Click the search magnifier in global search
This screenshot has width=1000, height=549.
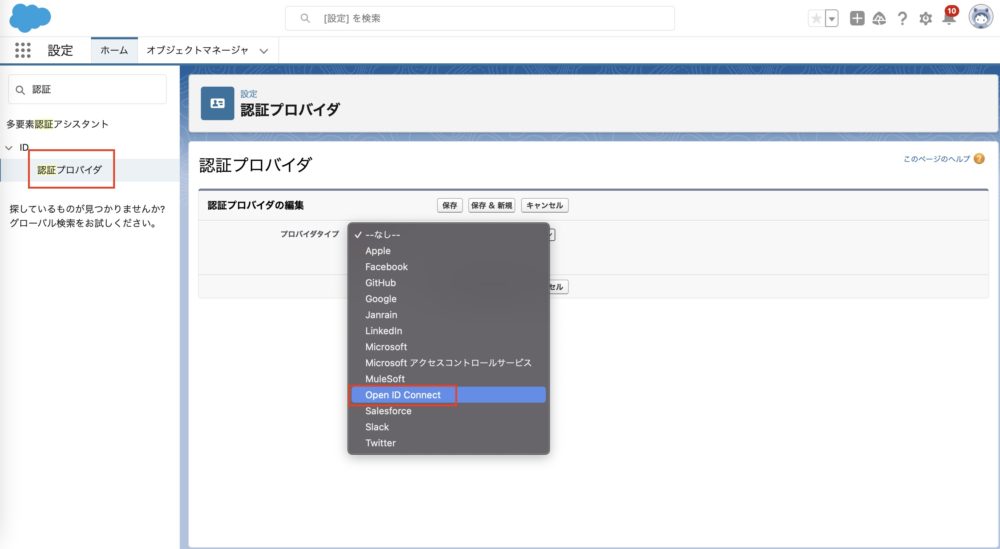(x=305, y=18)
